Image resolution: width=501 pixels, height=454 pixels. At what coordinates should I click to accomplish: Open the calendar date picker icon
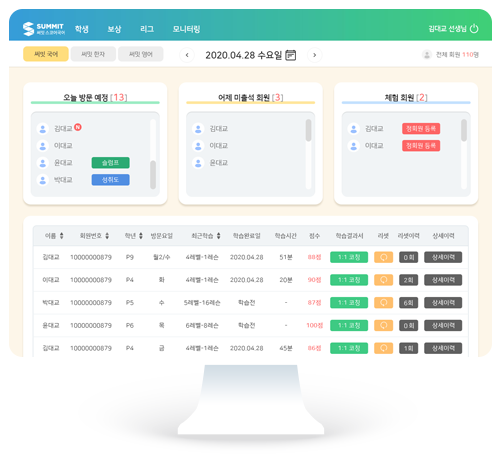coord(291,55)
